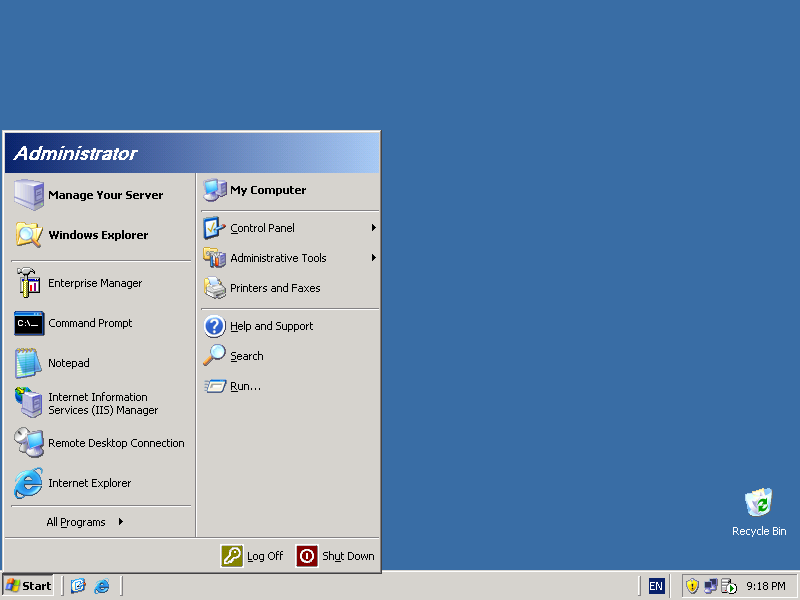Expand the Control Panel submenu arrow

(373, 228)
